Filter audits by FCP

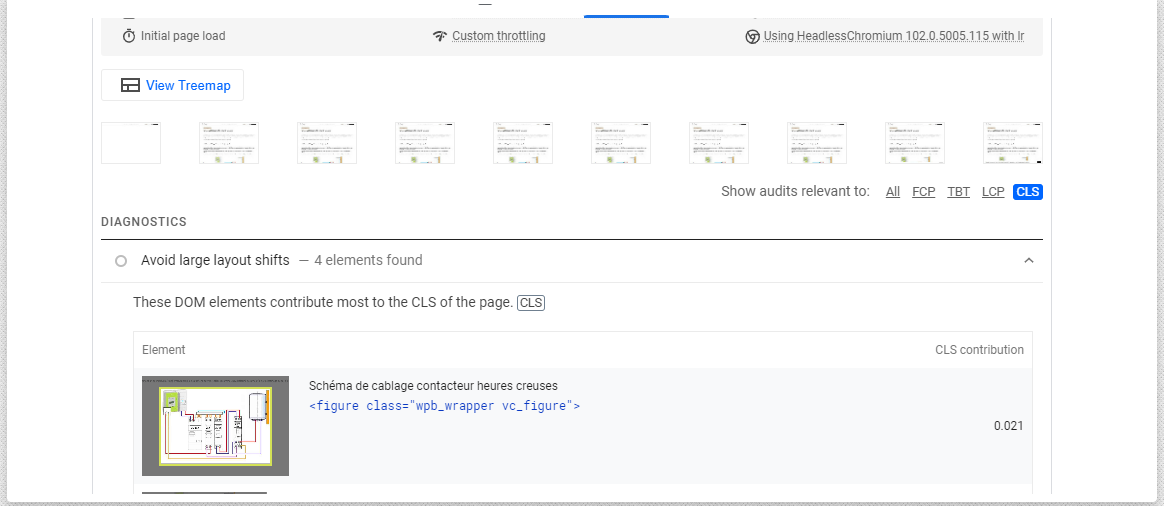[x=923, y=192]
